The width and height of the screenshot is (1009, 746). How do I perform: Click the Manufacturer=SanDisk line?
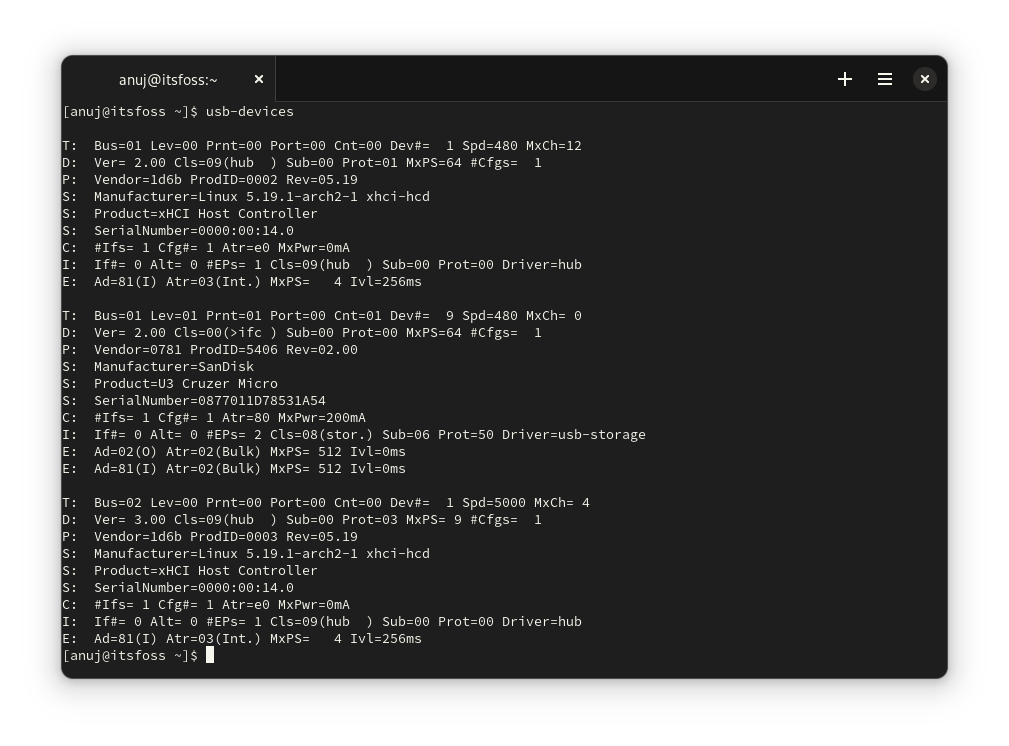(x=175, y=366)
